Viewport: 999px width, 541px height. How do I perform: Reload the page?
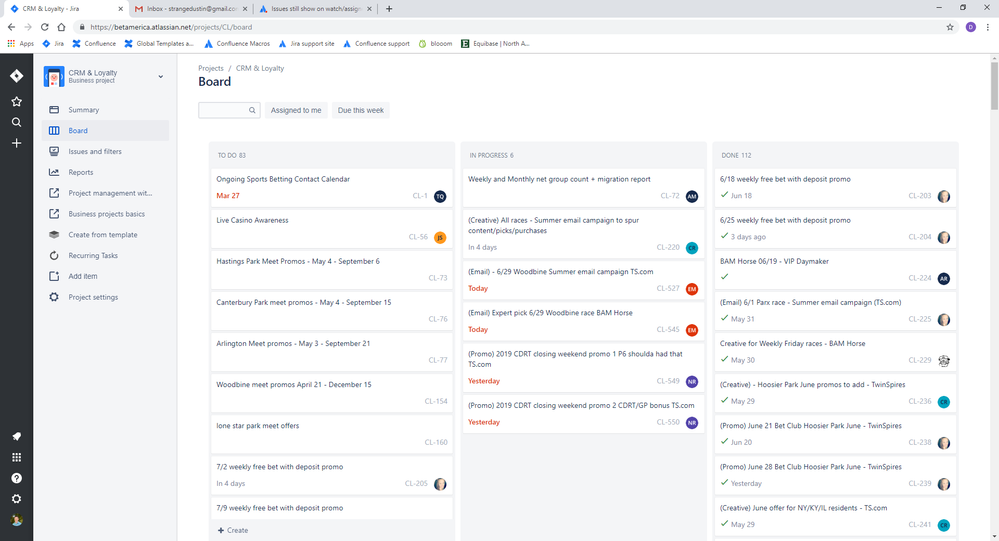pyautogui.click(x=45, y=27)
